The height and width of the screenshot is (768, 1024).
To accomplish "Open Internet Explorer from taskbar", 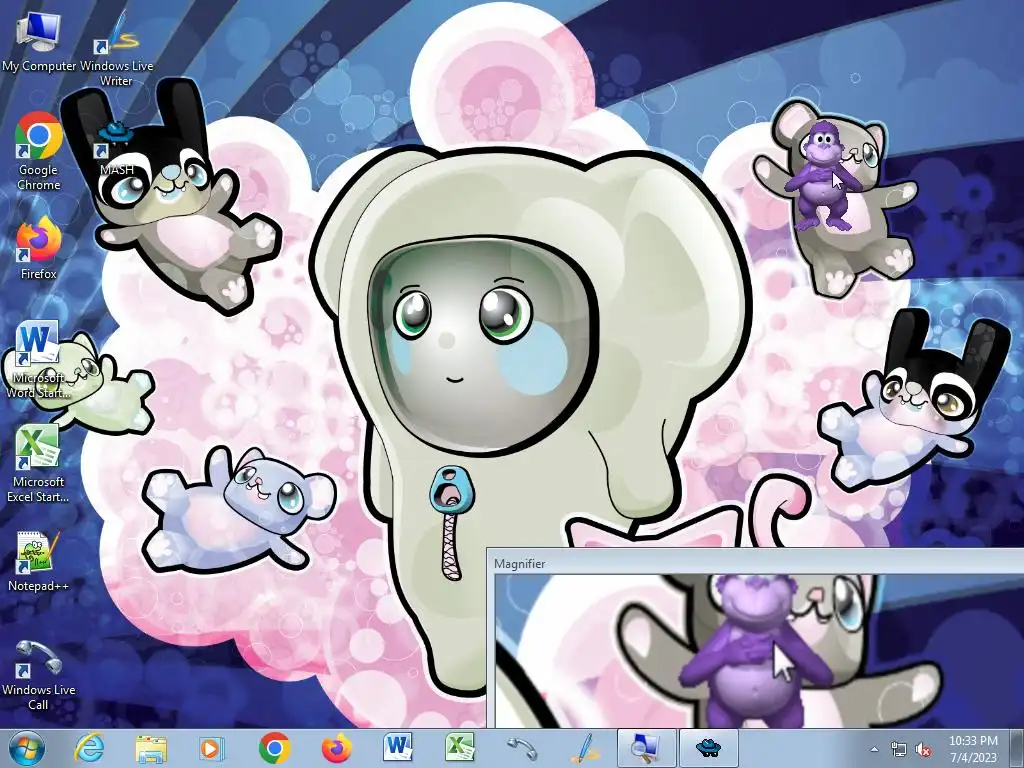I will tap(89, 748).
